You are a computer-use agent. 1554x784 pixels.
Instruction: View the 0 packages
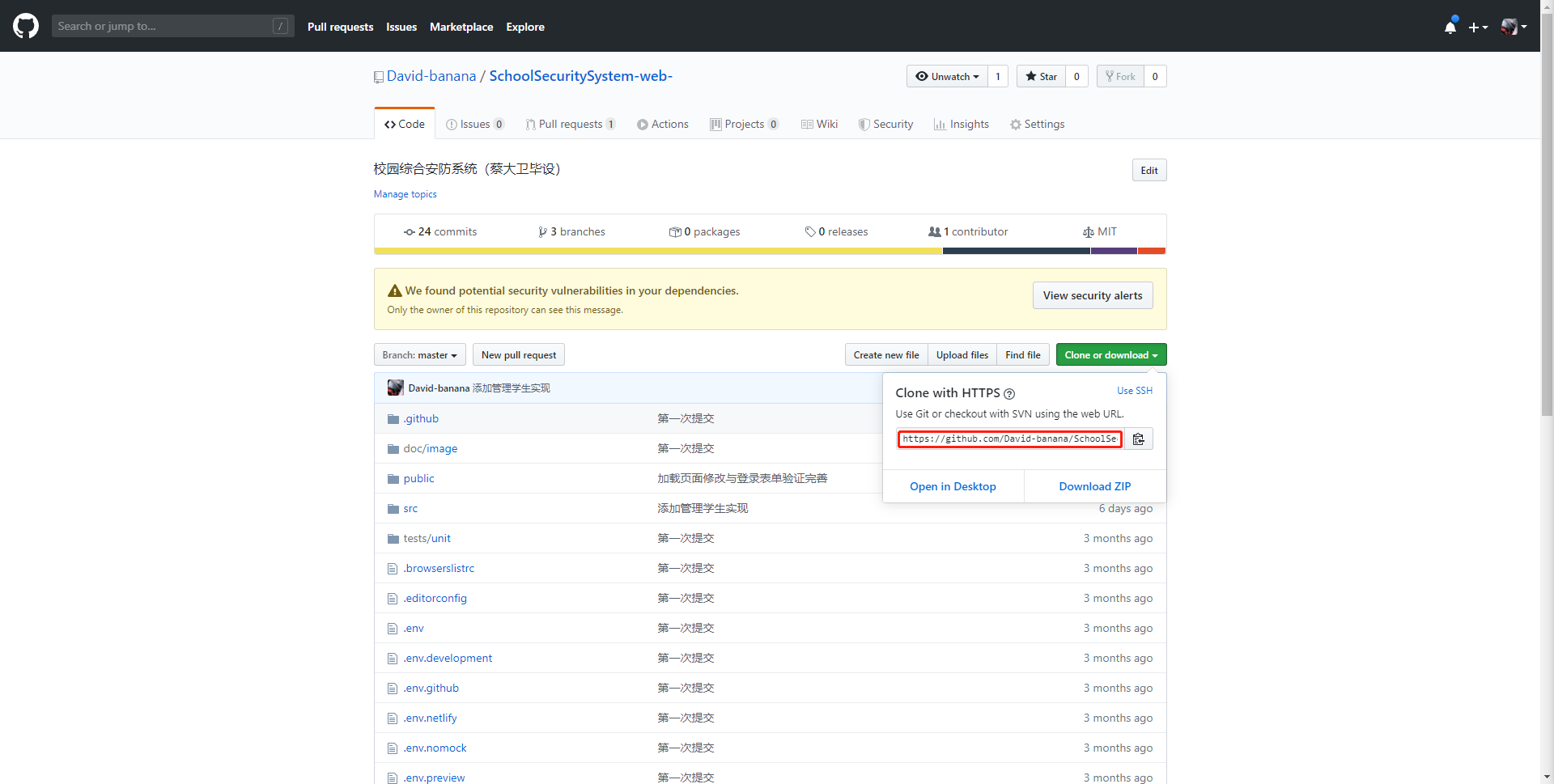[704, 231]
